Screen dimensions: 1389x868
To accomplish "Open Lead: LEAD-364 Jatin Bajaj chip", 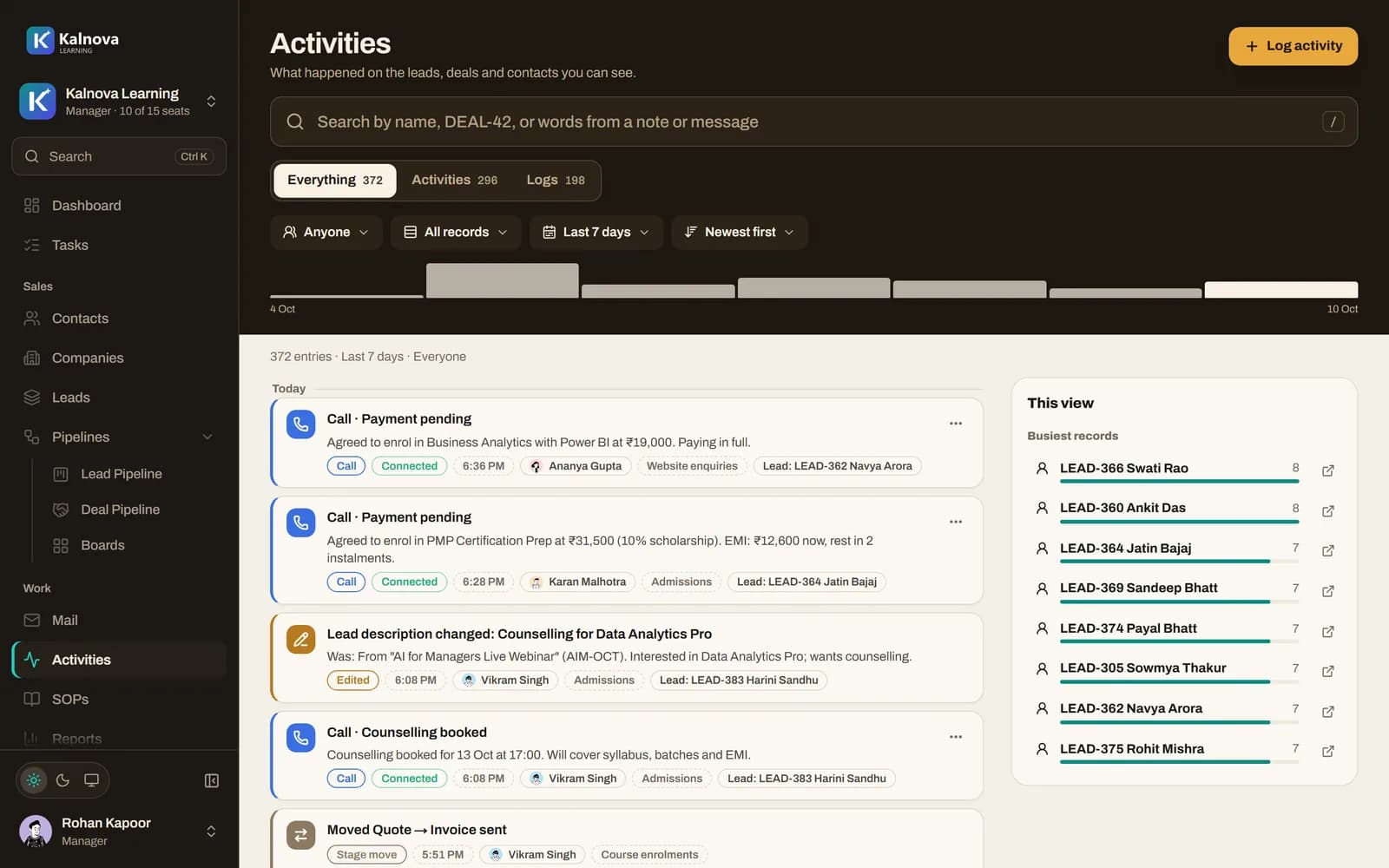I will pyautogui.click(x=806, y=582).
